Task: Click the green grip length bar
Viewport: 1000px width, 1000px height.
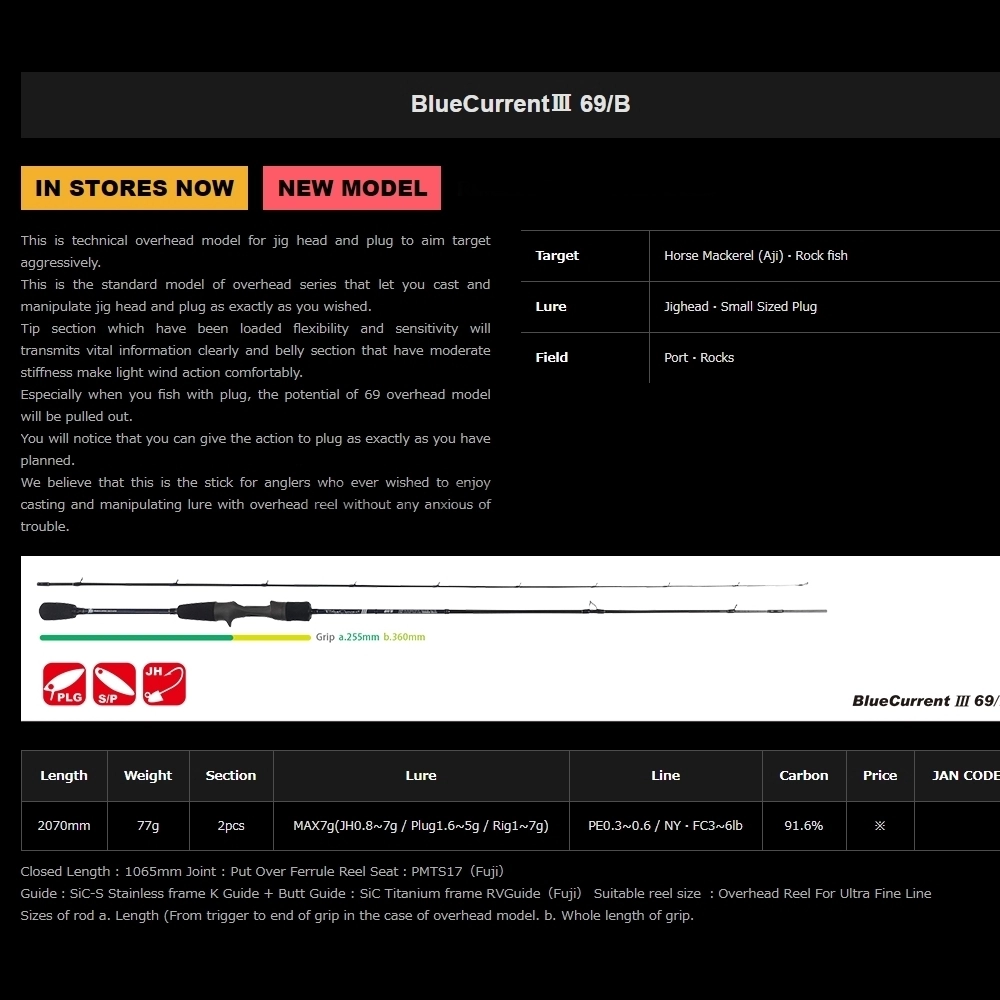Action: (x=136, y=637)
